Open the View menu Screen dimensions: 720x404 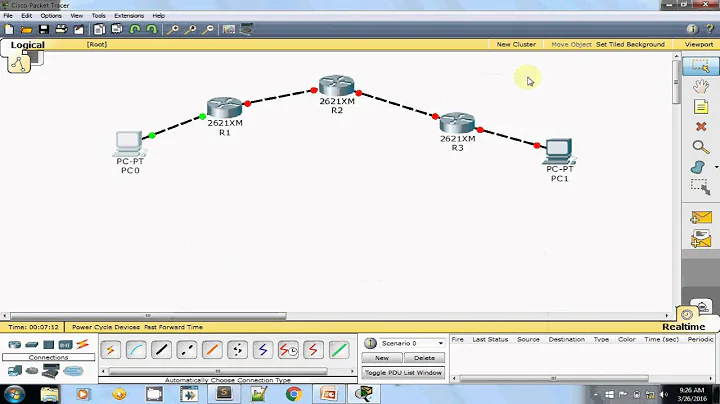pyautogui.click(x=77, y=16)
